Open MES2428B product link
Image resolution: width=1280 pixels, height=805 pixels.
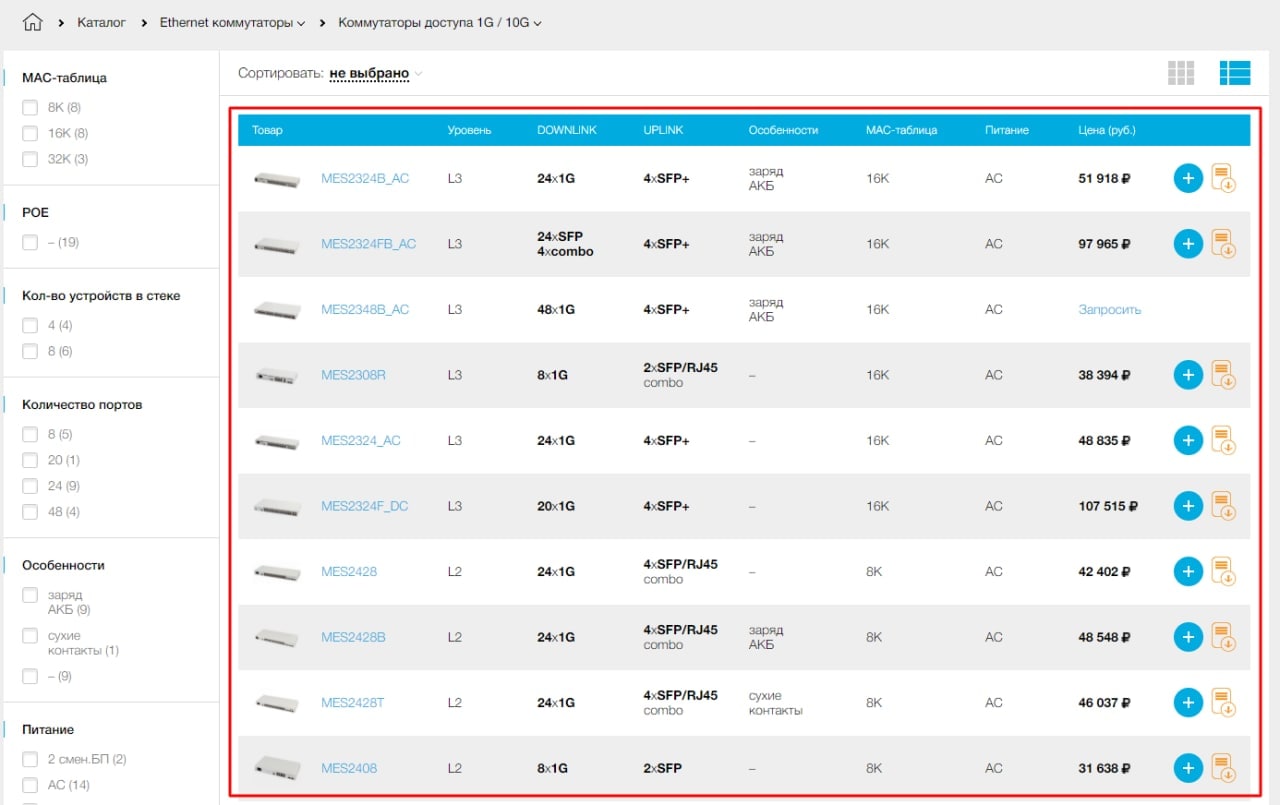(x=353, y=637)
